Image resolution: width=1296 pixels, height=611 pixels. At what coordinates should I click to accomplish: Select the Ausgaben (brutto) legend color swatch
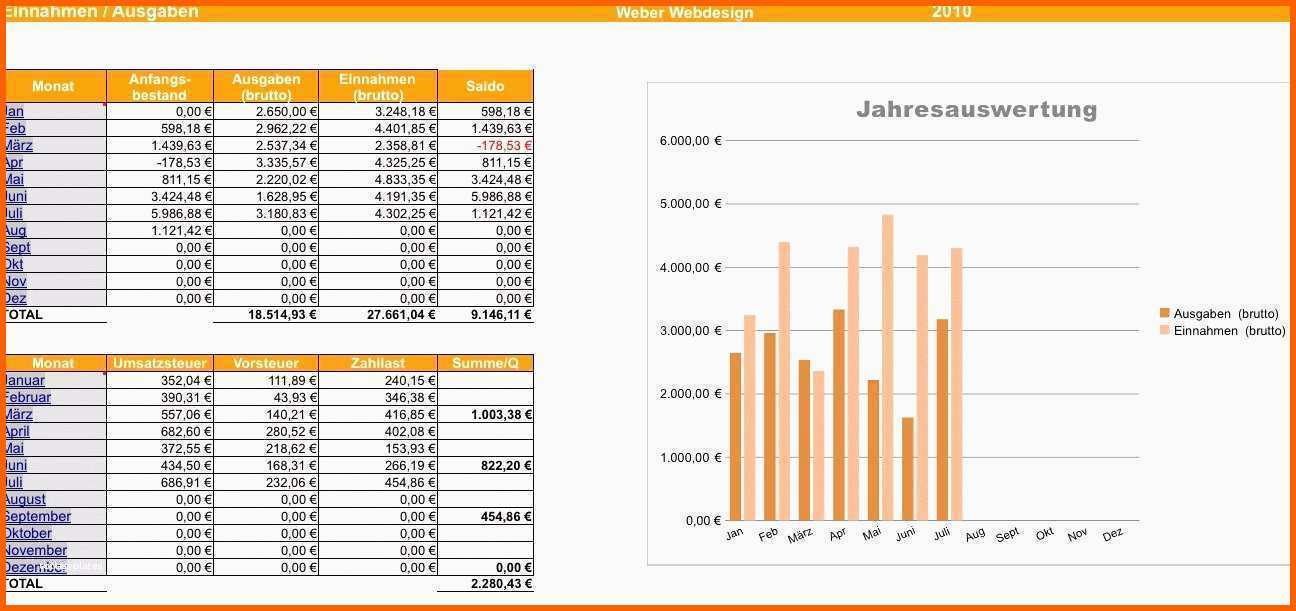pos(1164,314)
